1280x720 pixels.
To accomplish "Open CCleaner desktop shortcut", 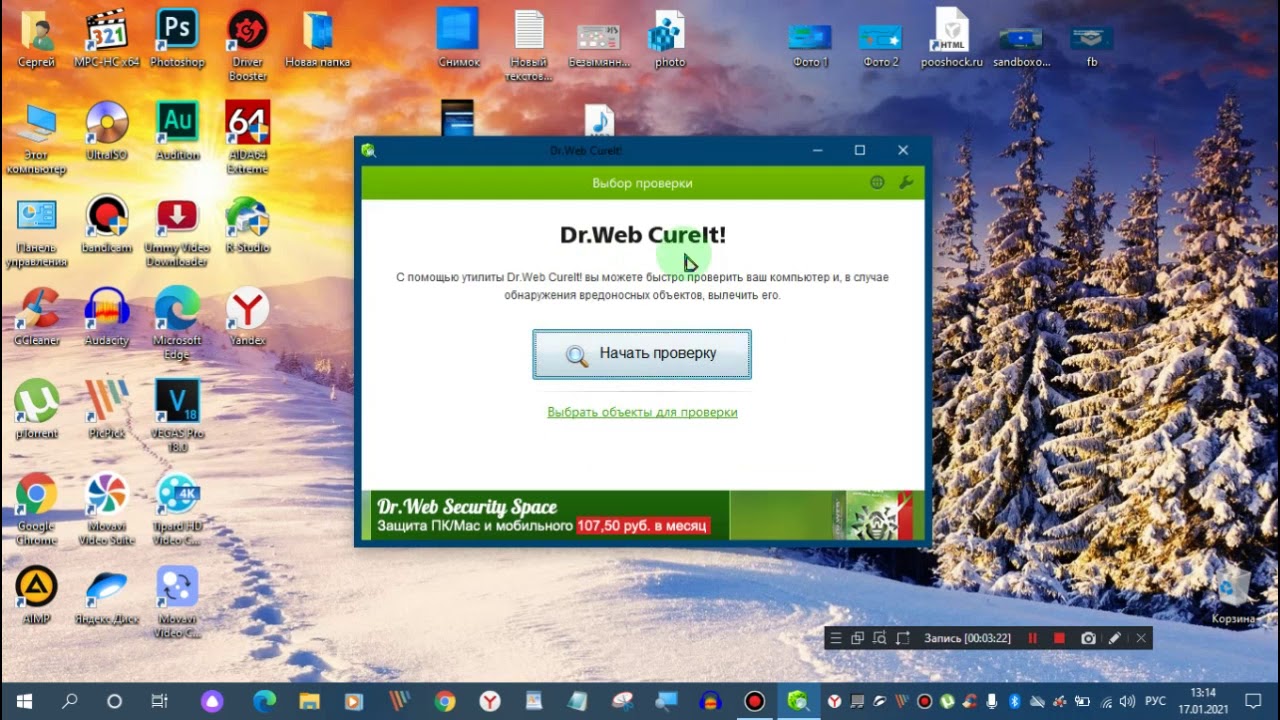I will click(37, 317).
